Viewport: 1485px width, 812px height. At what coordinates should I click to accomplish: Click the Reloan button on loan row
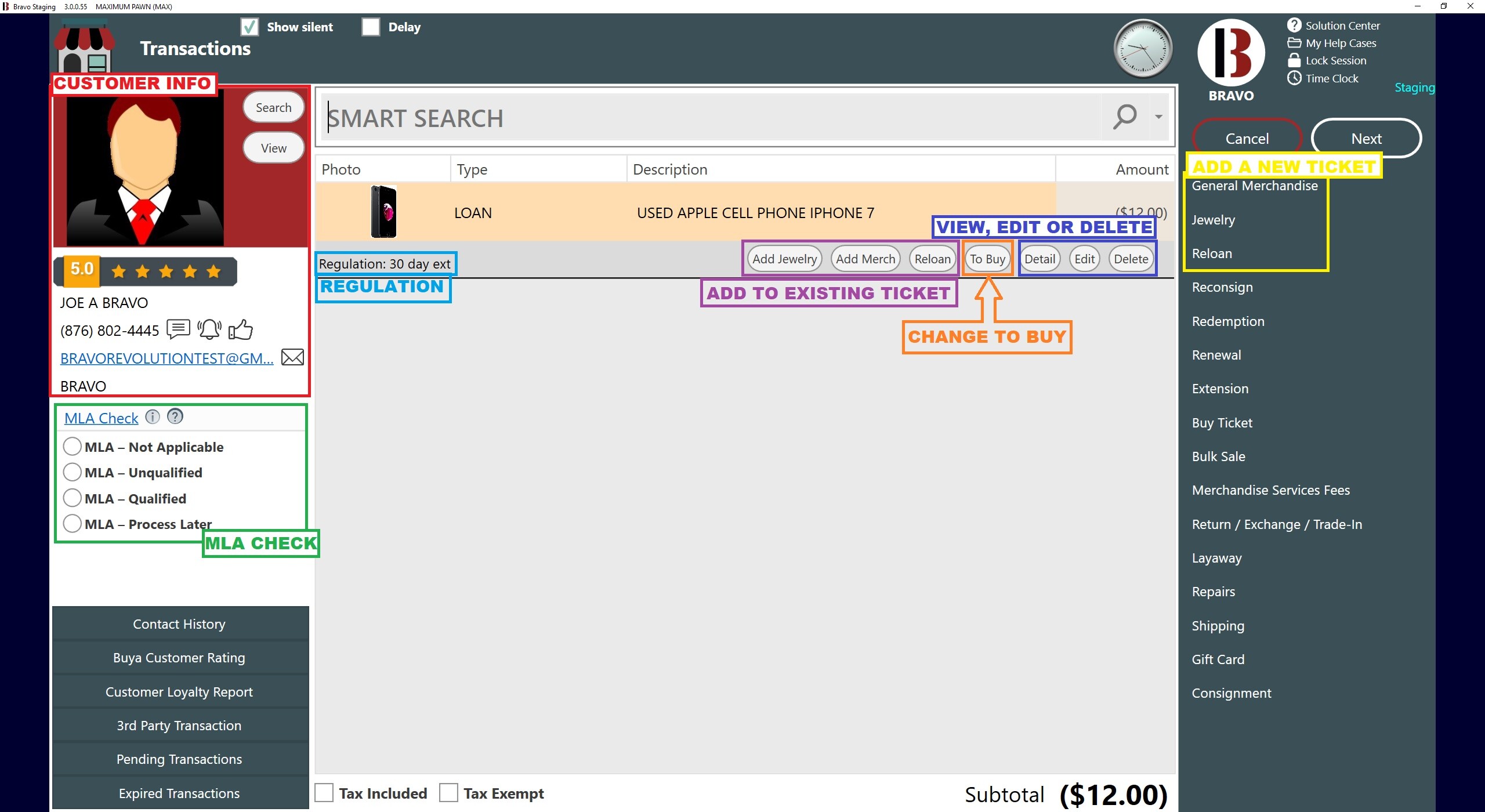932,259
